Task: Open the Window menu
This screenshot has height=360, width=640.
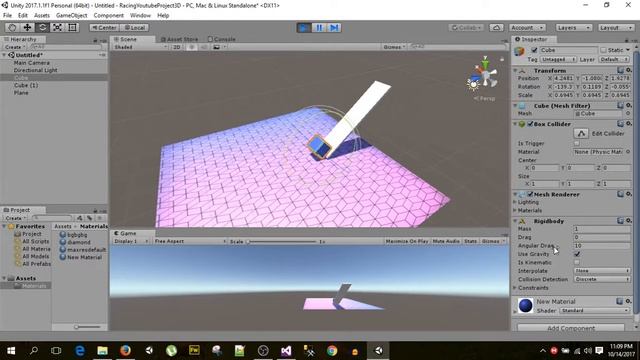Action: (140, 15)
